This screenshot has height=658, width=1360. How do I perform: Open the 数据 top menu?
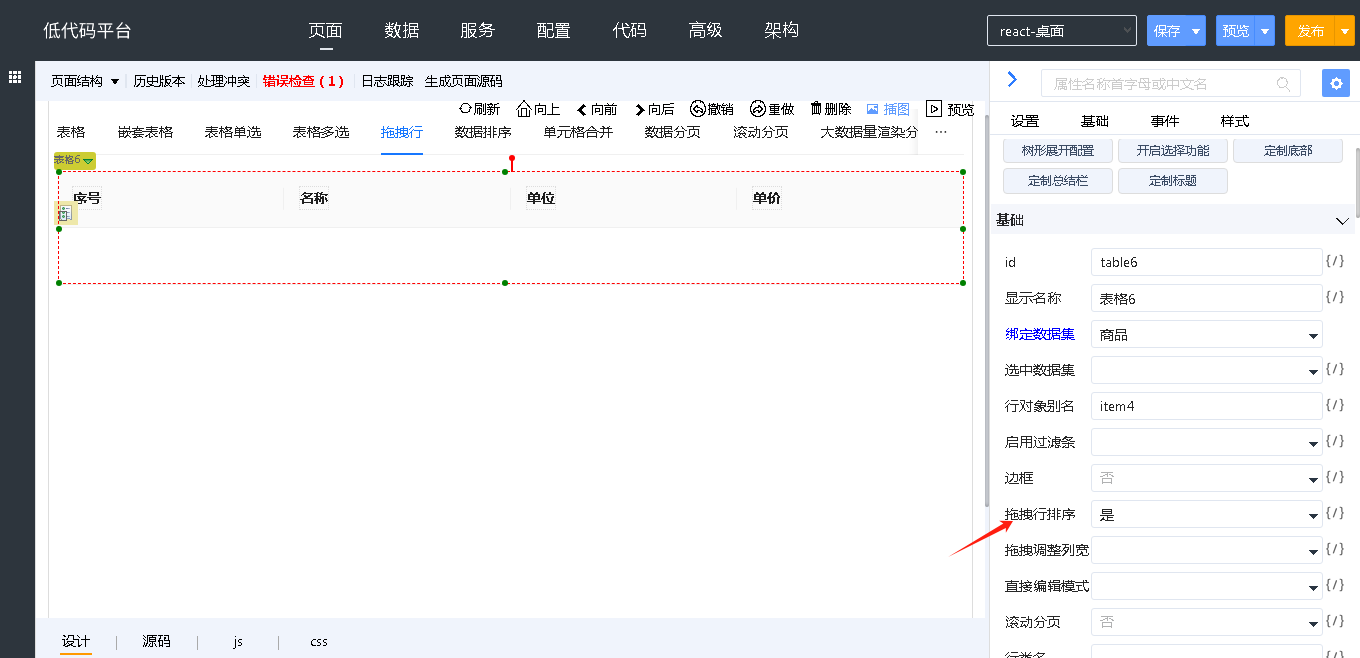[x=402, y=30]
